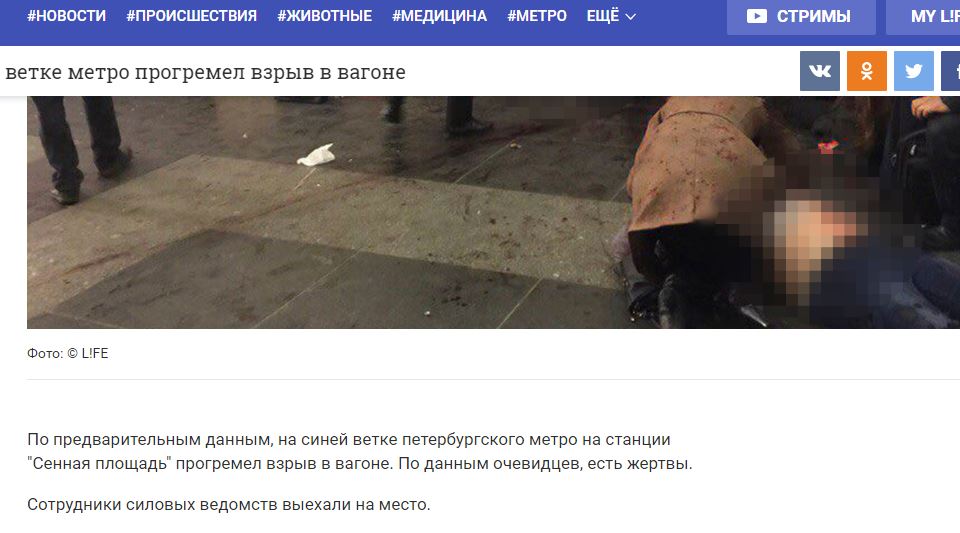
Task: Open the metro platform article photo
Action: 493,212
